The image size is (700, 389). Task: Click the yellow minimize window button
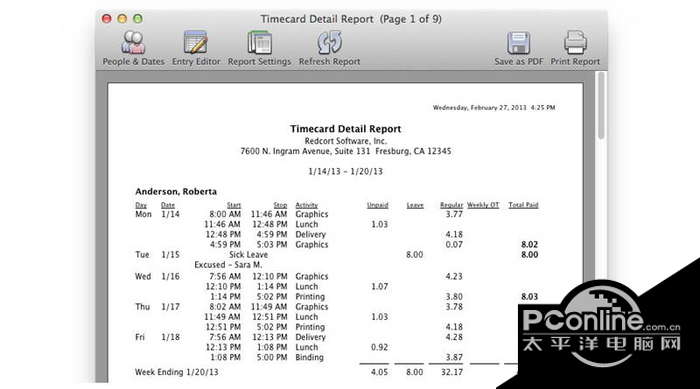[122, 19]
